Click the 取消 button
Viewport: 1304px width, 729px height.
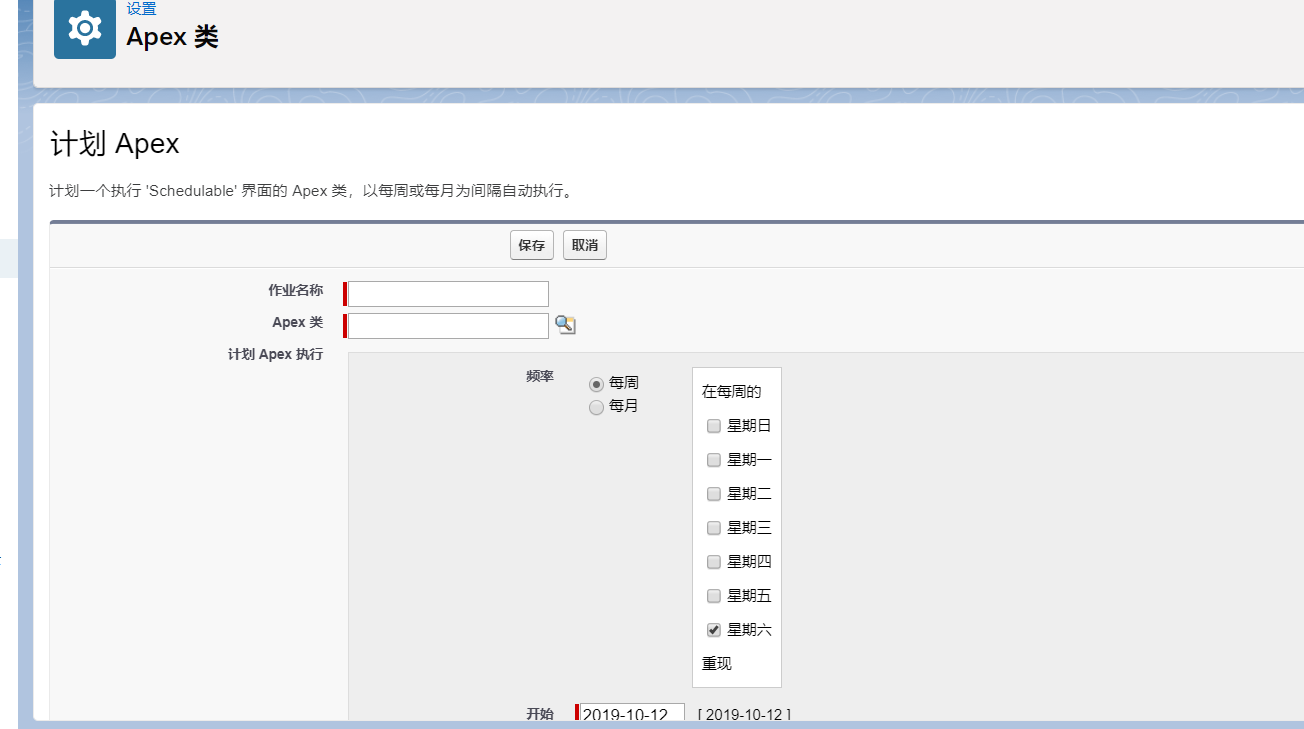point(585,245)
